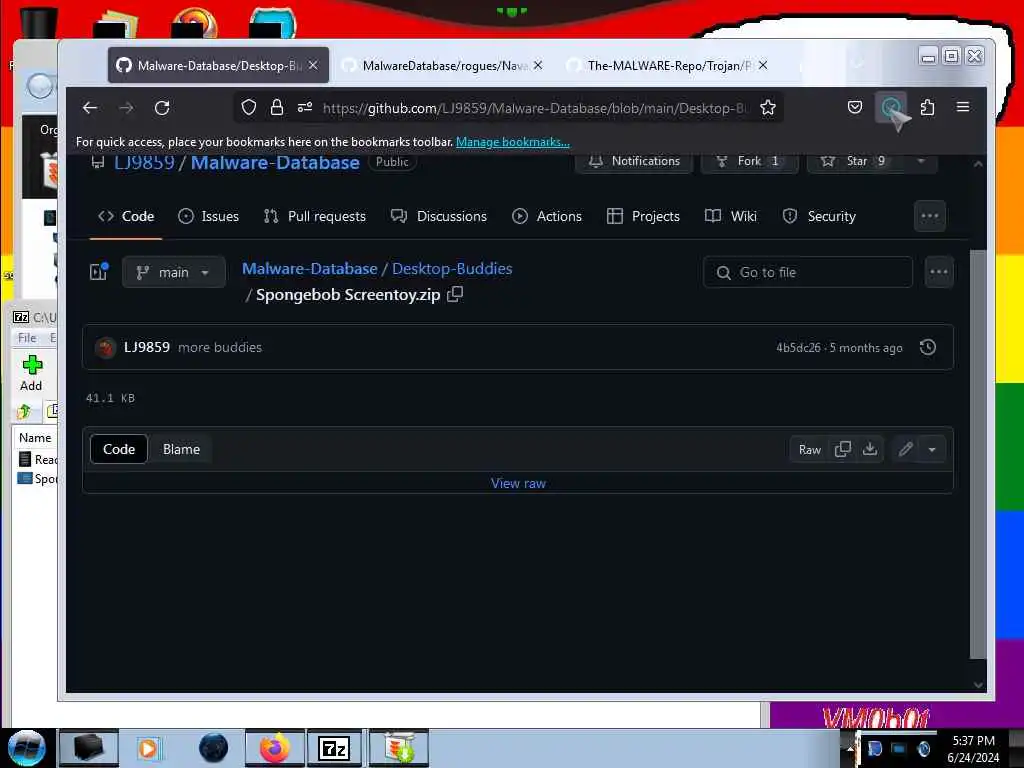Image resolution: width=1024 pixels, height=768 pixels.
Task: Select the Code view toggle
Action: [119, 449]
